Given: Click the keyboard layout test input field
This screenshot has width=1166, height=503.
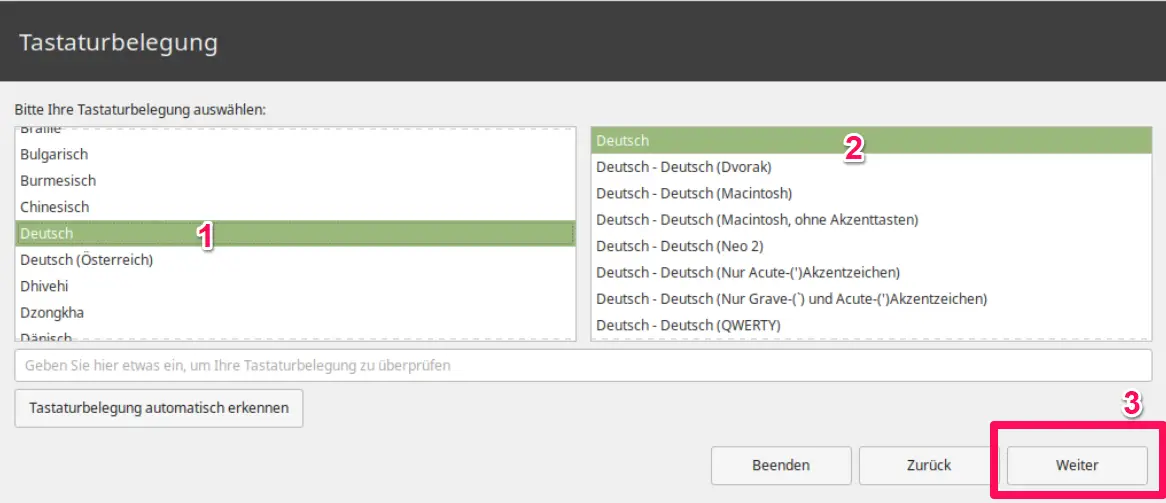Looking at the screenshot, I should [x=583, y=365].
